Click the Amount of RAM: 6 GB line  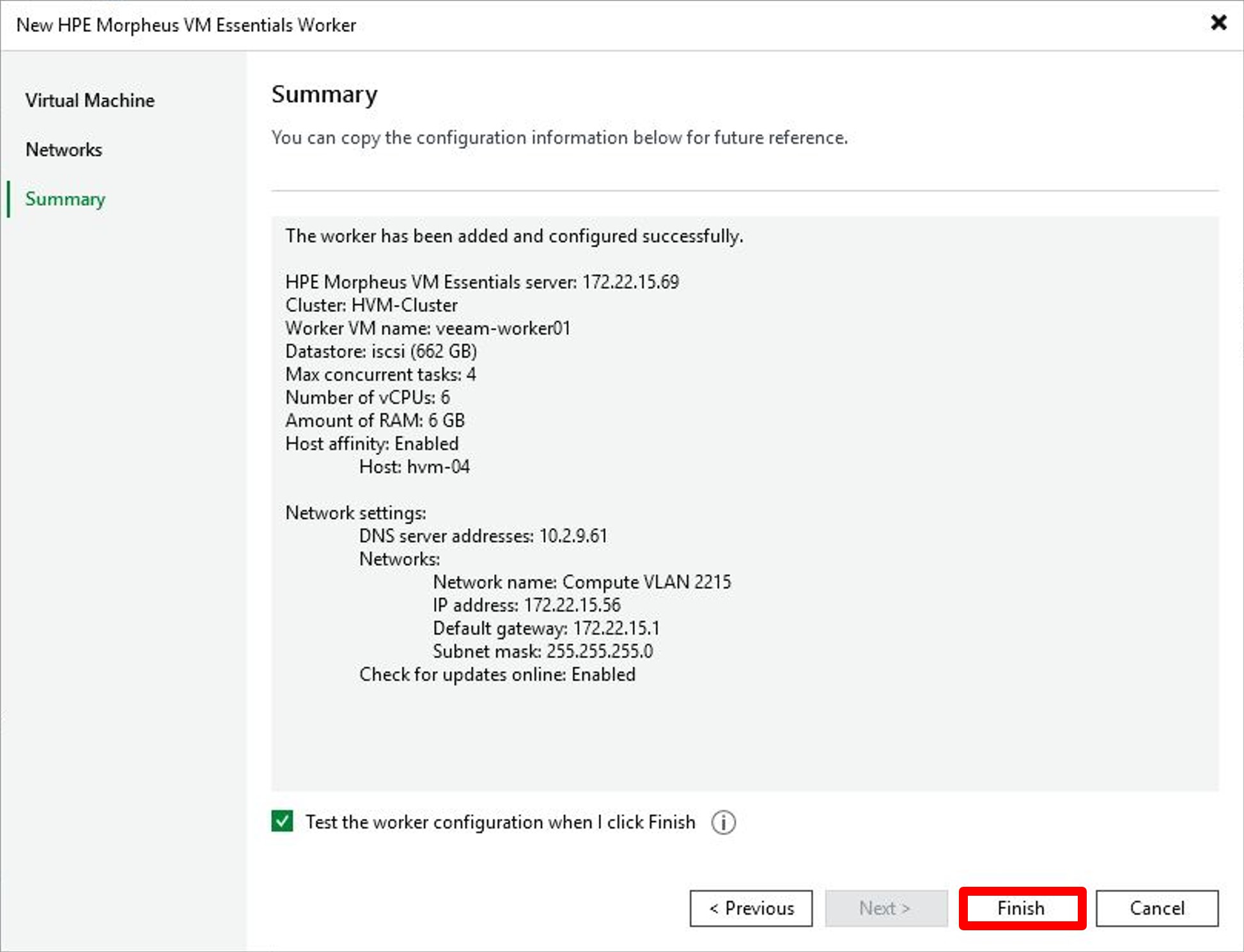point(375,420)
